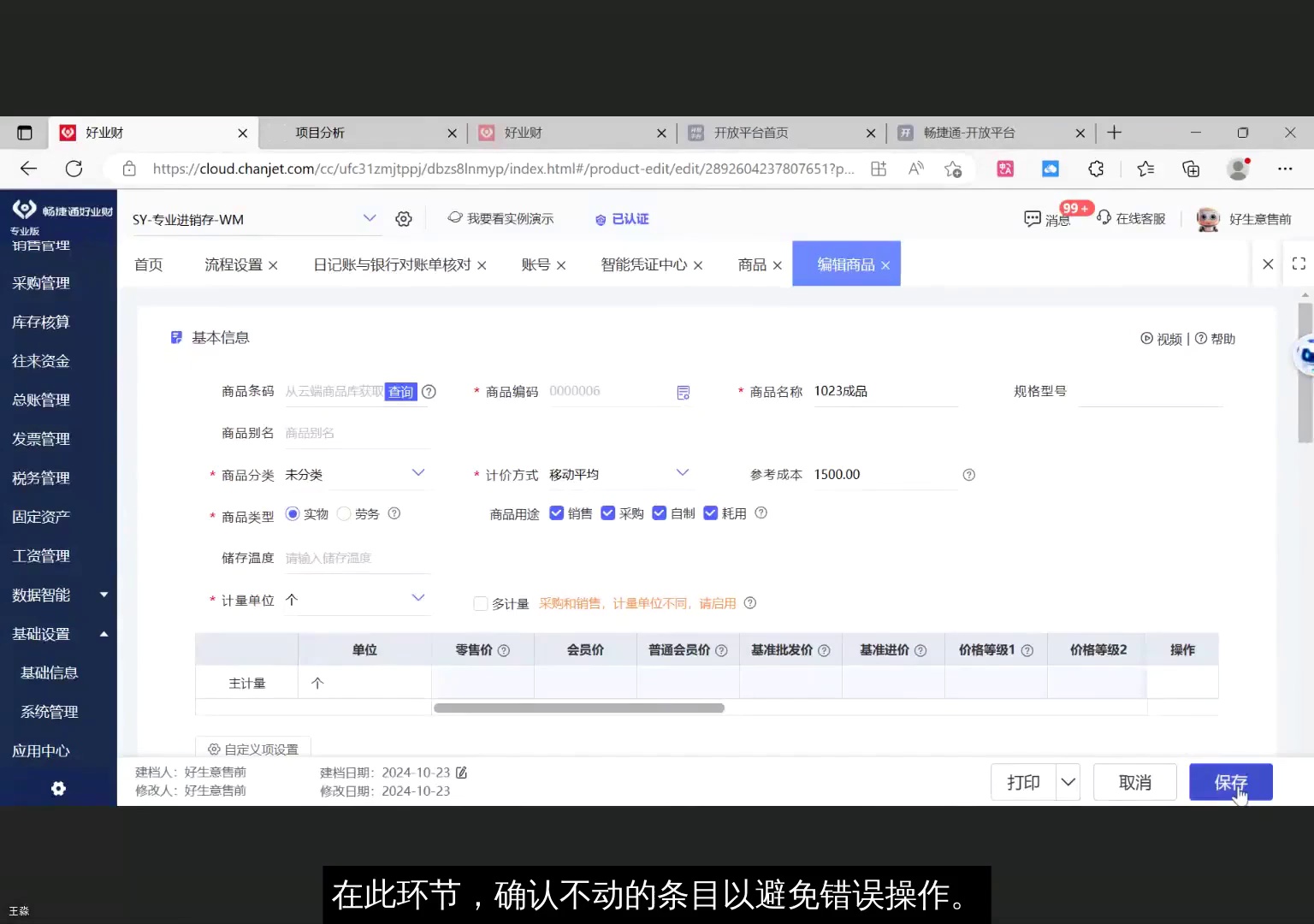
Task: Open the 商品编码 rule settings icon
Action: 683,391
